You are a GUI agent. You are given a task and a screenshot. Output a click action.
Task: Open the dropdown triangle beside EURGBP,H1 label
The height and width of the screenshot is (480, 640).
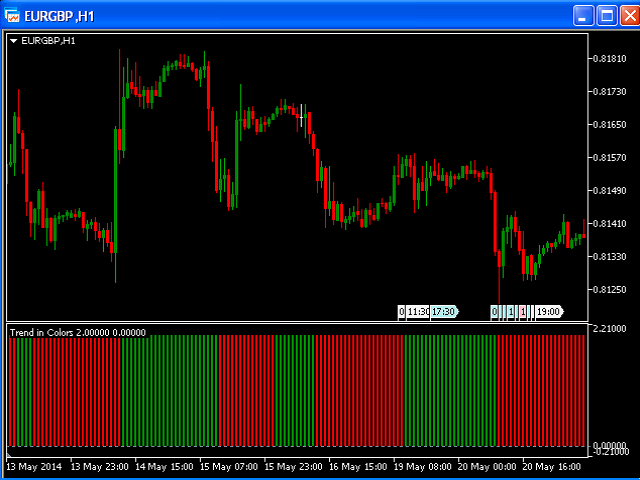tap(13, 41)
